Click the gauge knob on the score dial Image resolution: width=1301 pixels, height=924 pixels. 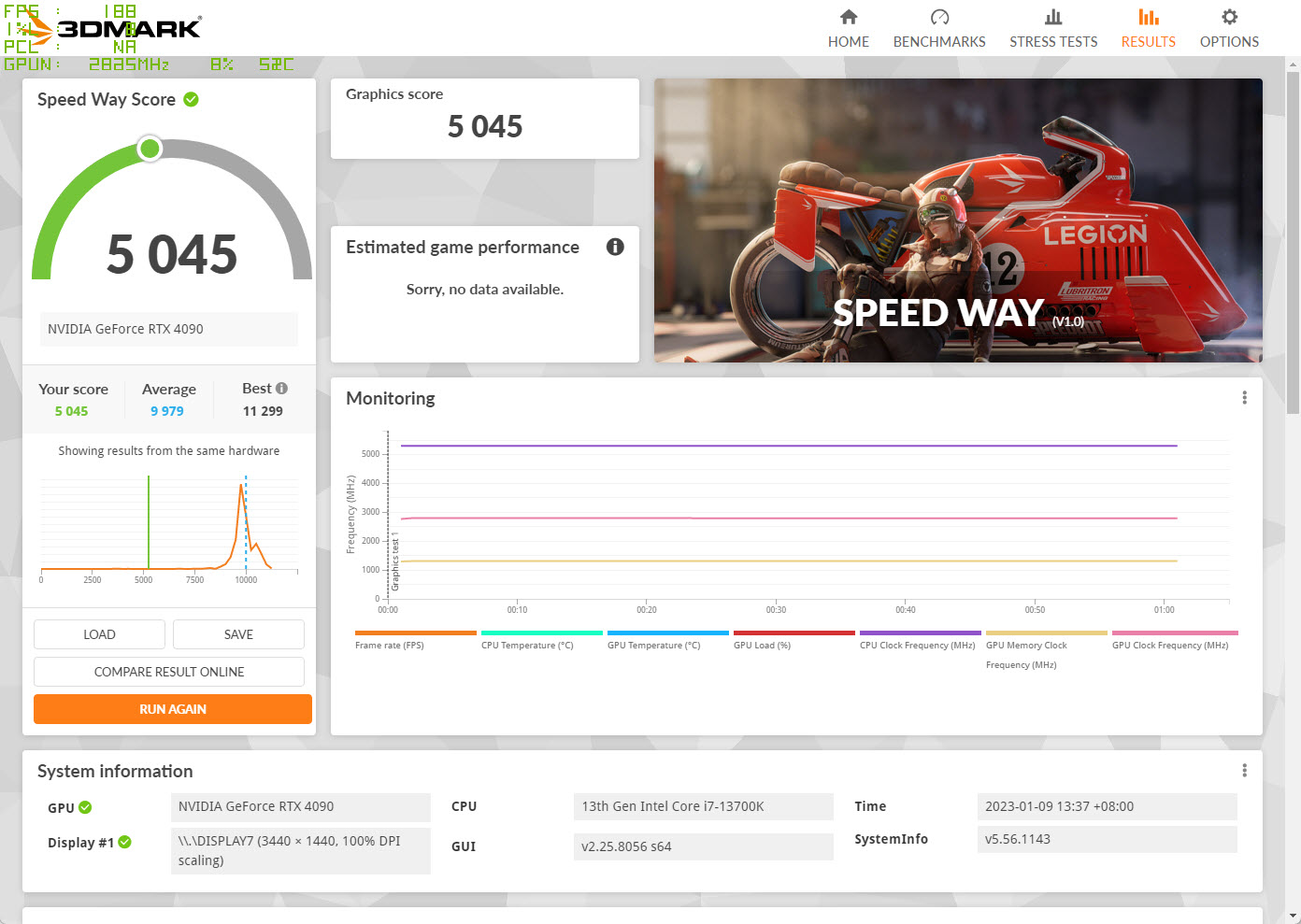click(150, 149)
